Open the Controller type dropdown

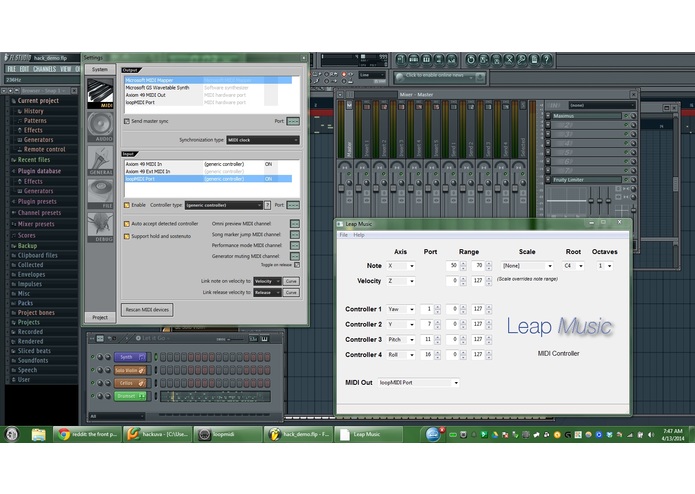pyautogui.click(x=224, y=205)
